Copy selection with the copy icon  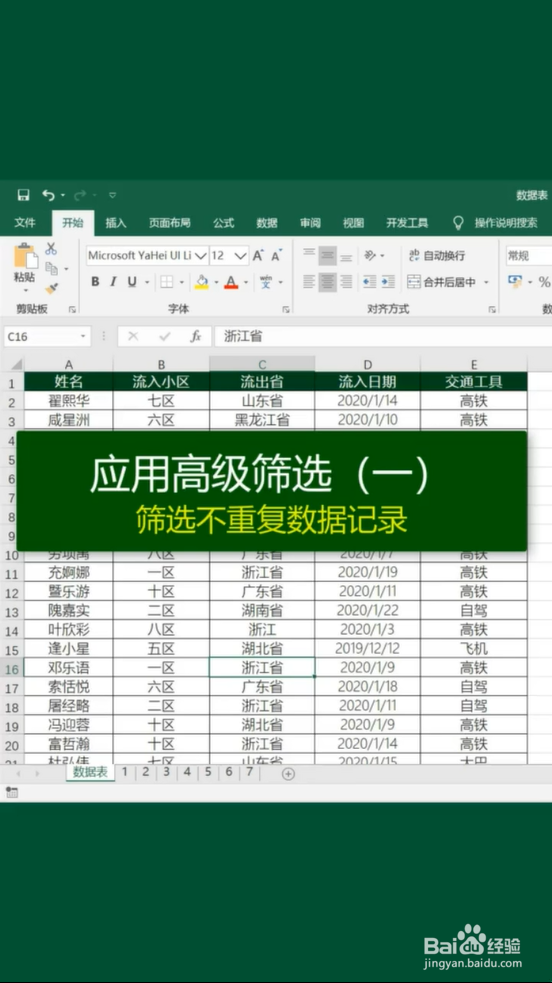click(x=51, y=268)
